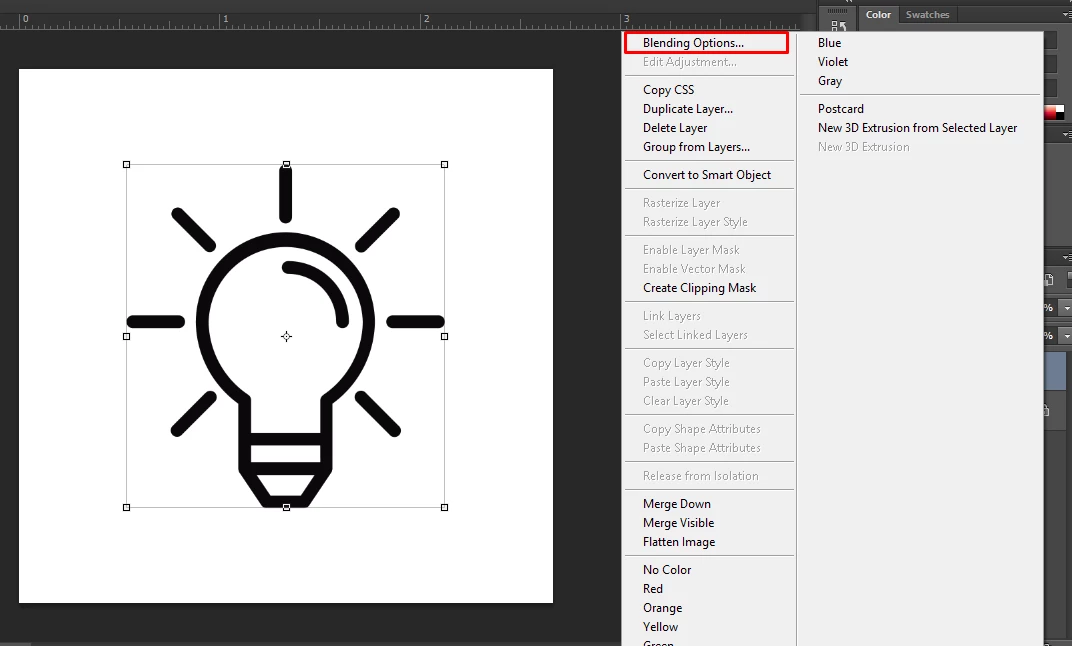The width and height of the screenshot is (1072, 646).
Task: Choose Delete Layer from the context menu
Action: click(675, 128)
